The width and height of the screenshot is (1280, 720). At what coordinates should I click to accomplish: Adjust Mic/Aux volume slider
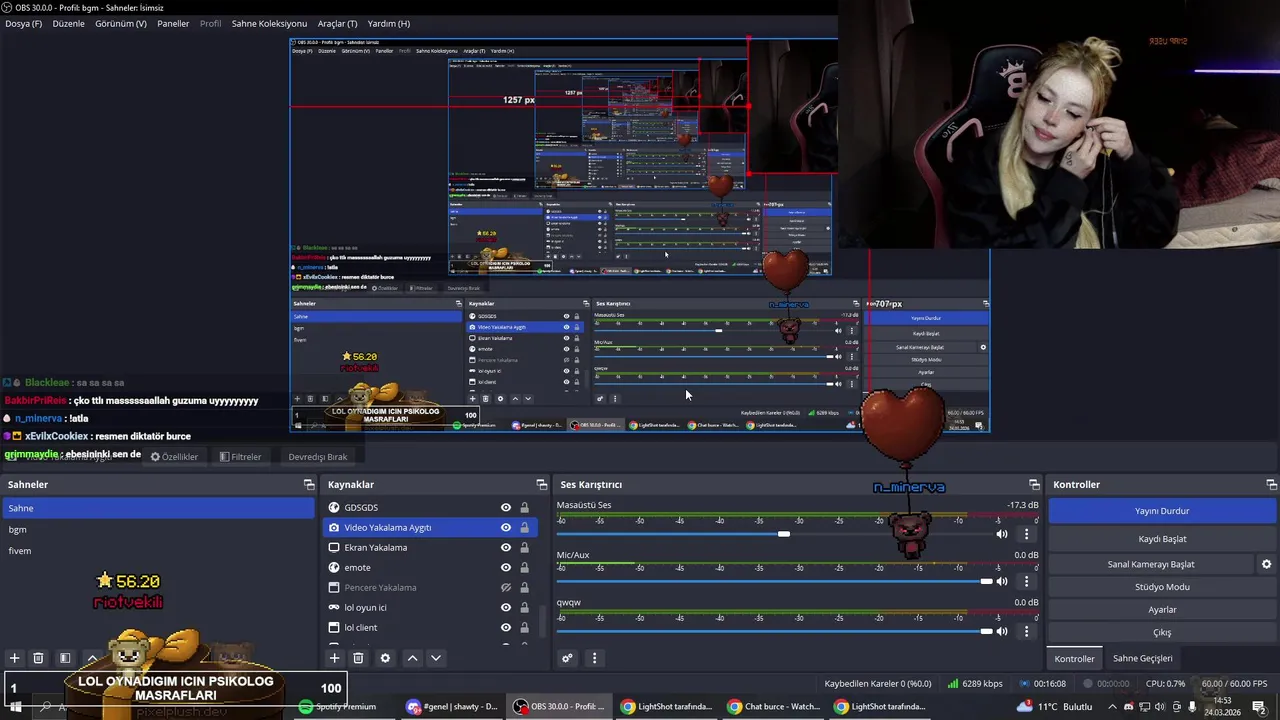click(x=987, y=581)
